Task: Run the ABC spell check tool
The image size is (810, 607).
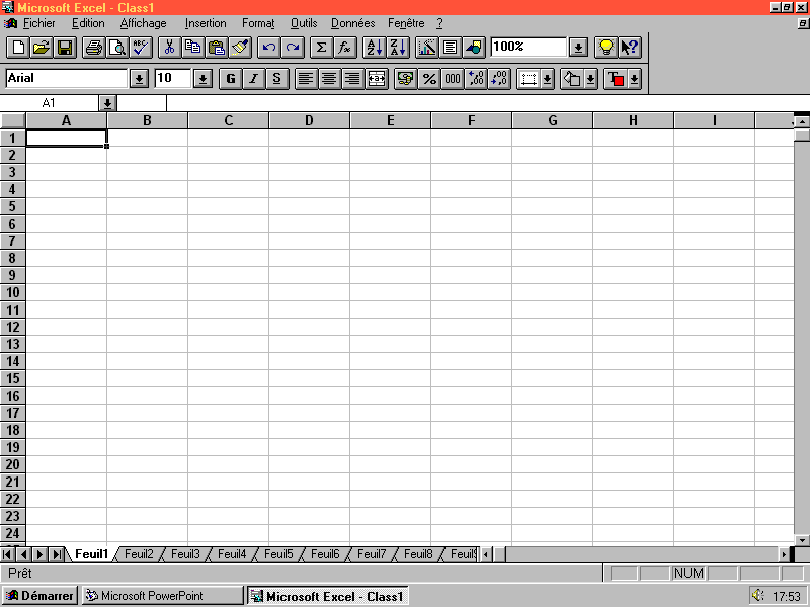Action: coord(141,48)
